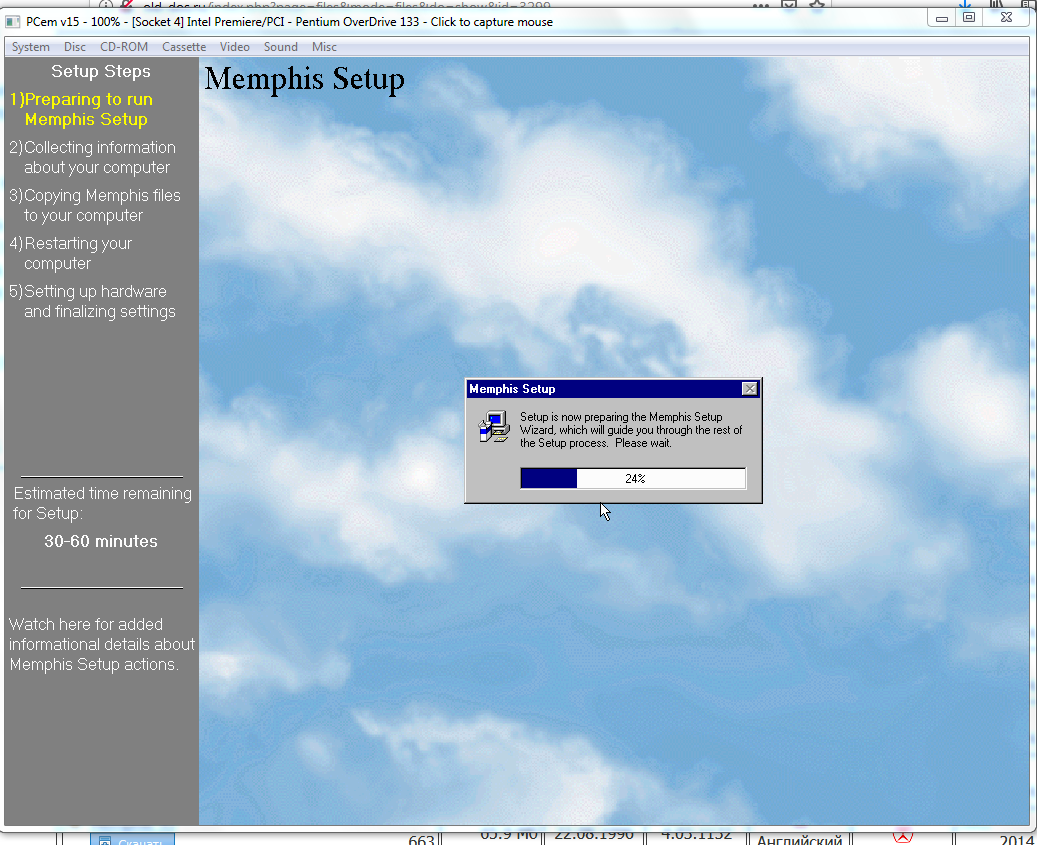
Task: Open the System menu
Action: 30,47
